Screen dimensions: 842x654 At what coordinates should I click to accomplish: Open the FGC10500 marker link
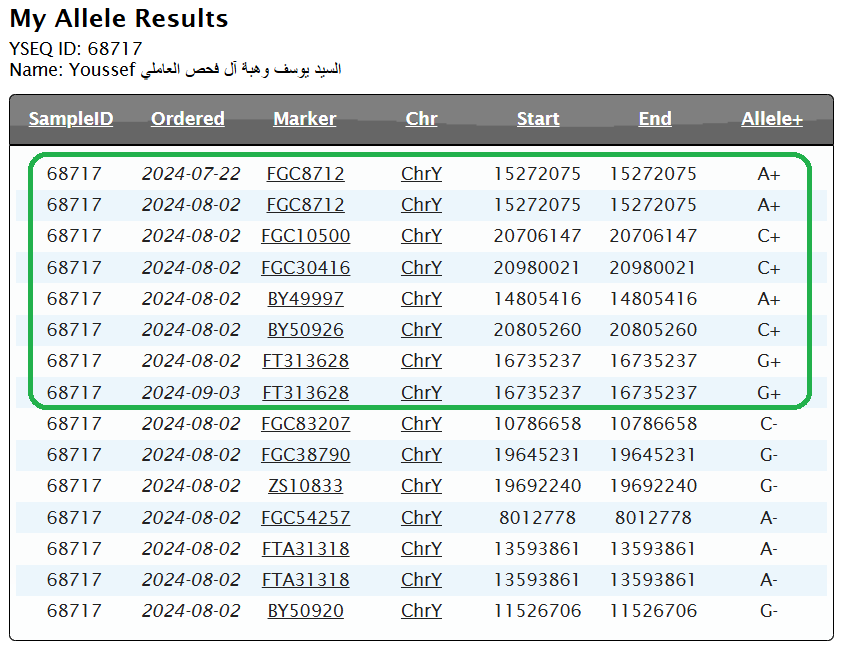pos(305,236)
